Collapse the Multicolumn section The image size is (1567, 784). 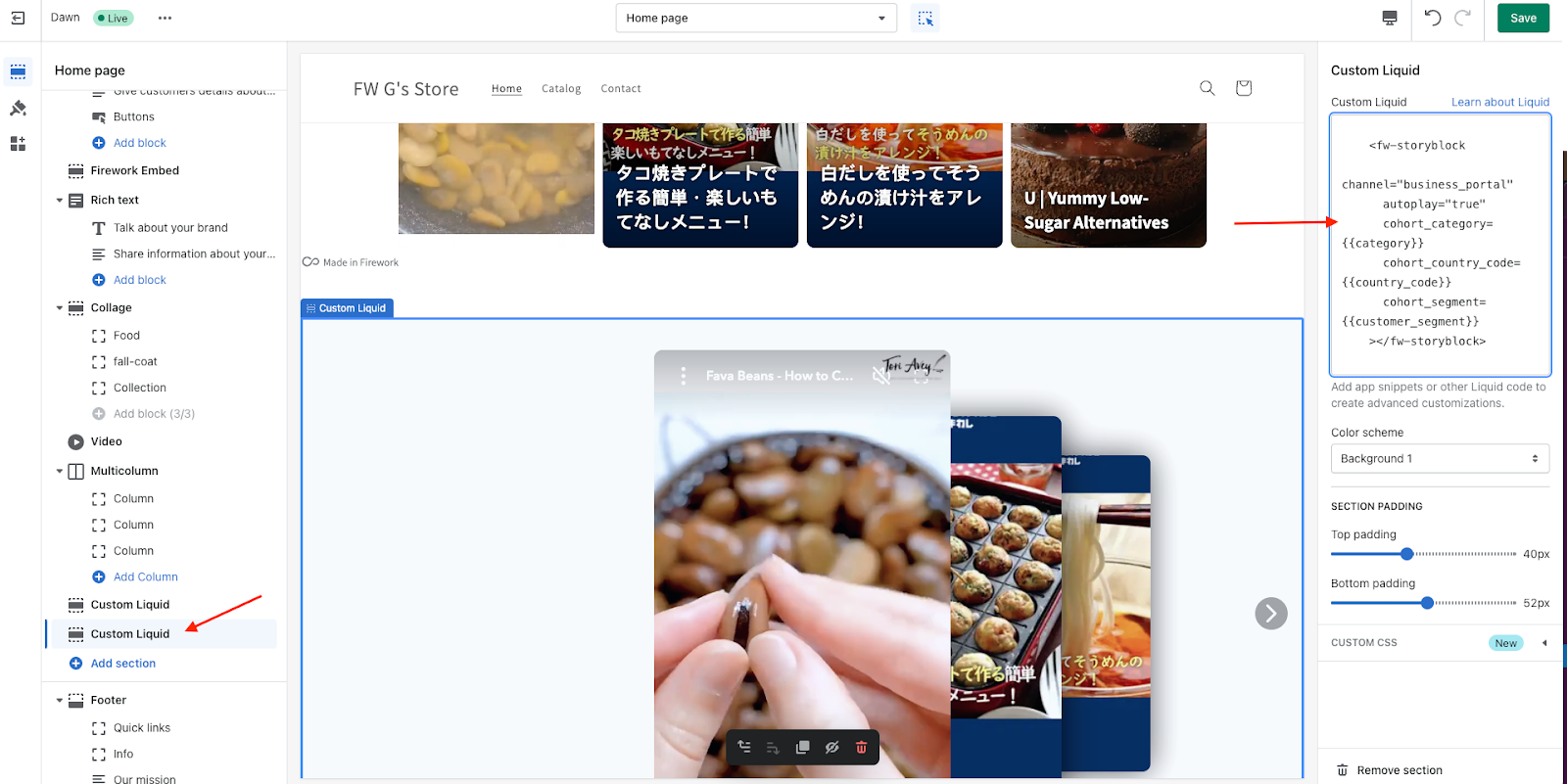[60, 472]
